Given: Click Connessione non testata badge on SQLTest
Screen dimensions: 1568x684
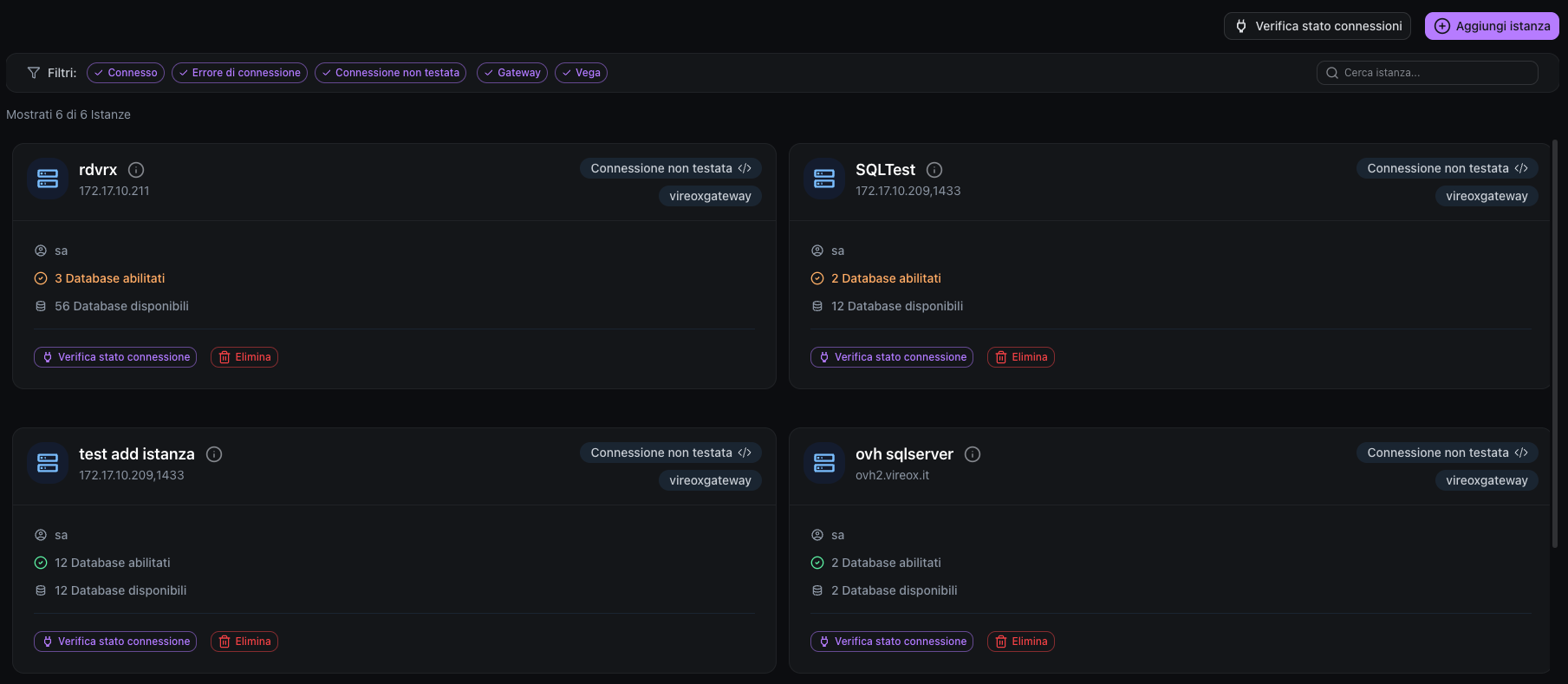Looking at the screenshot, I should pos(1448,168).
